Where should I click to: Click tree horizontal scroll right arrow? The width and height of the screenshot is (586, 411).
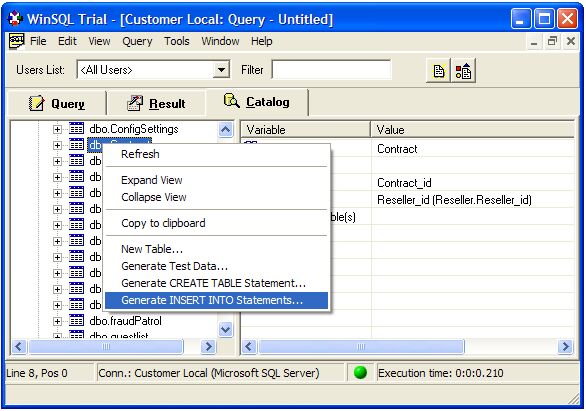pyautogui.click(x=208, y=347)
